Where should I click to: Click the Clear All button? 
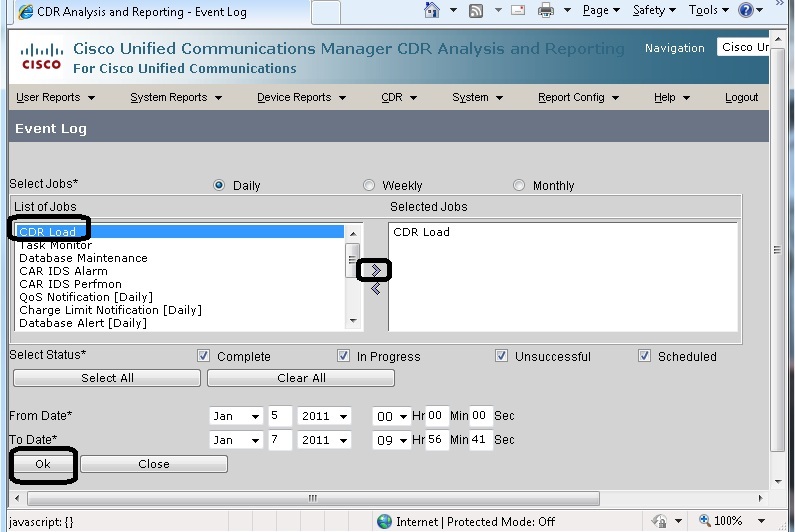click(301, 378)
